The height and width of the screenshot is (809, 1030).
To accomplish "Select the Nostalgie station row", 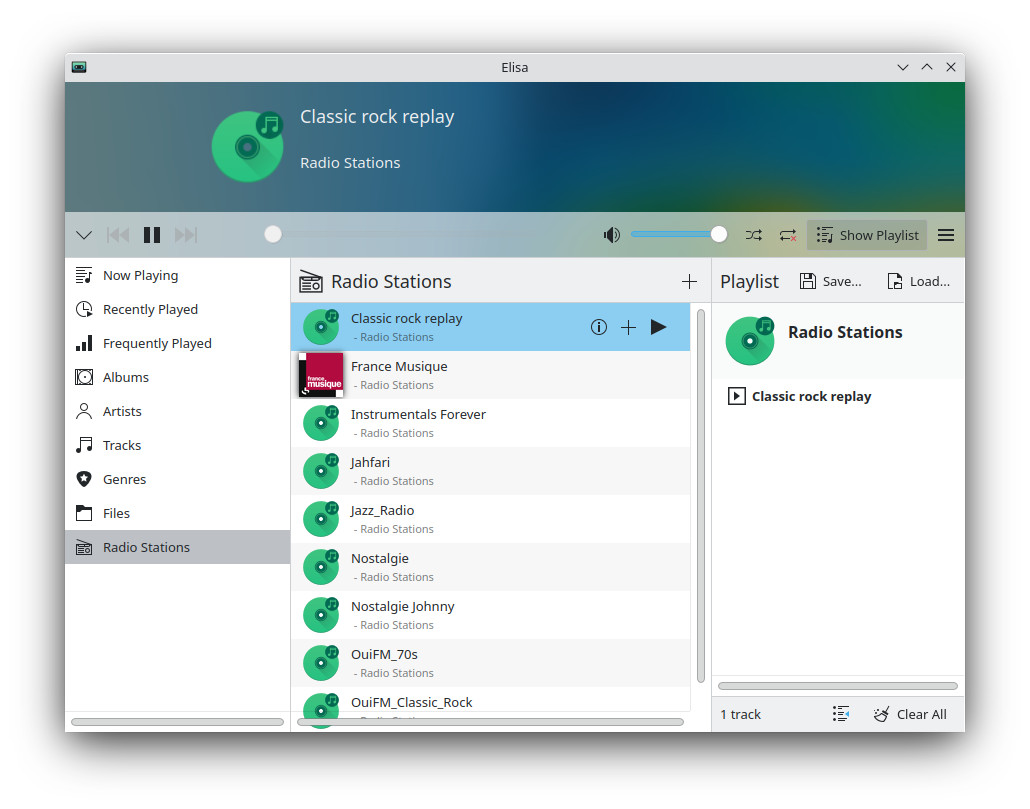I will (x=490, y=567).
